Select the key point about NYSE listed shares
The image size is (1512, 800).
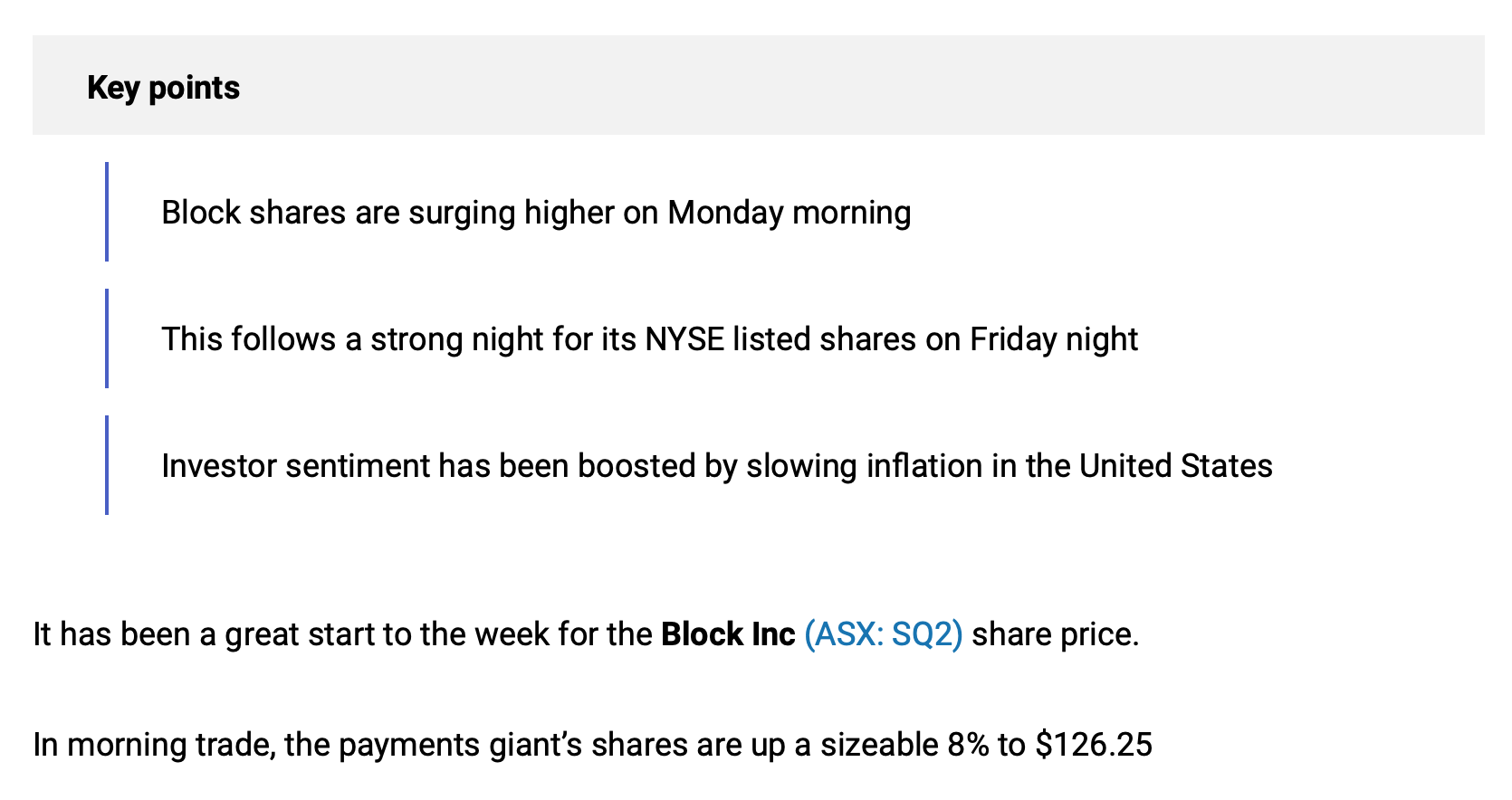click(x=649, y=339)
